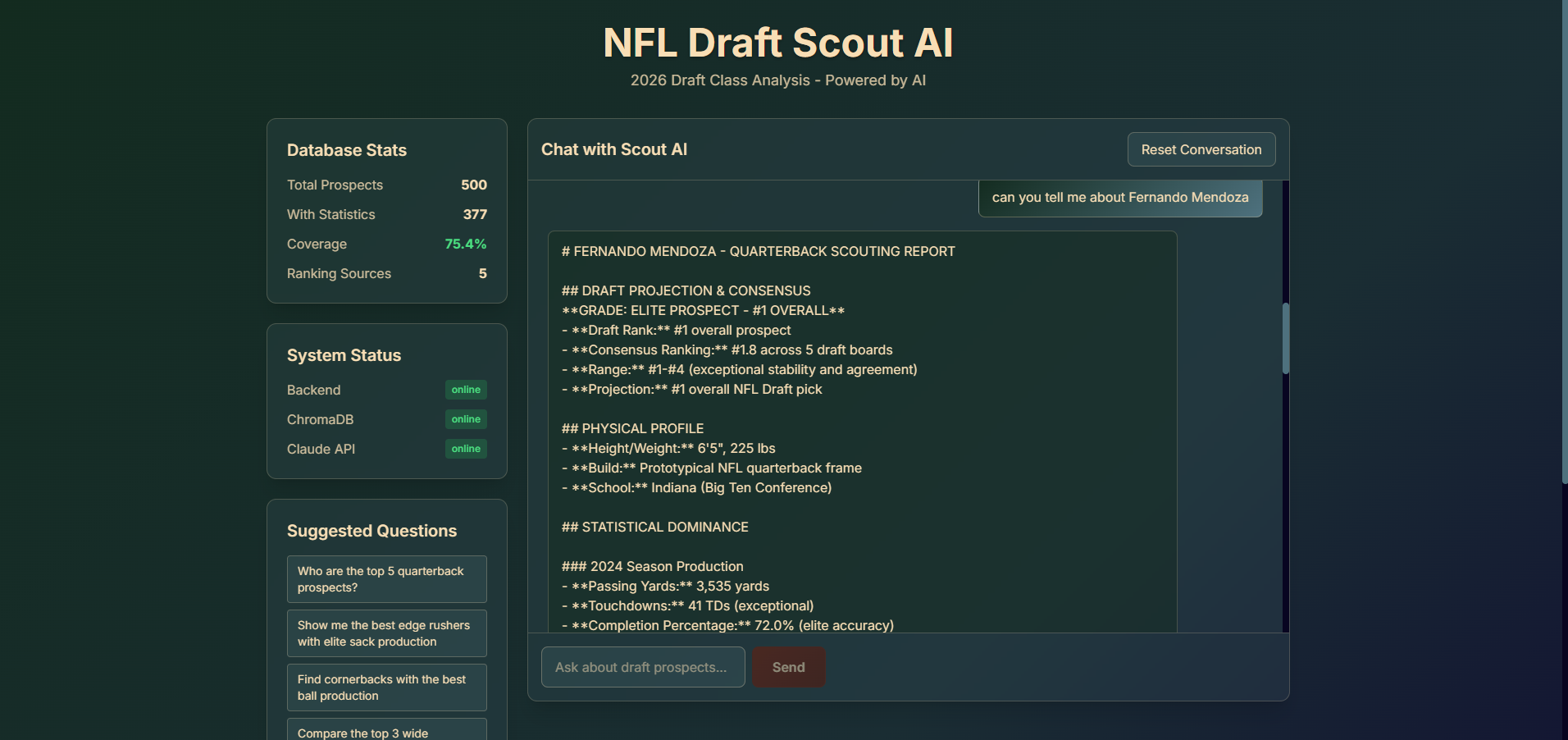Select the 'Who are the top 5 quarterback prospects?' question
1568x740 pixels.
pos(386,578)
